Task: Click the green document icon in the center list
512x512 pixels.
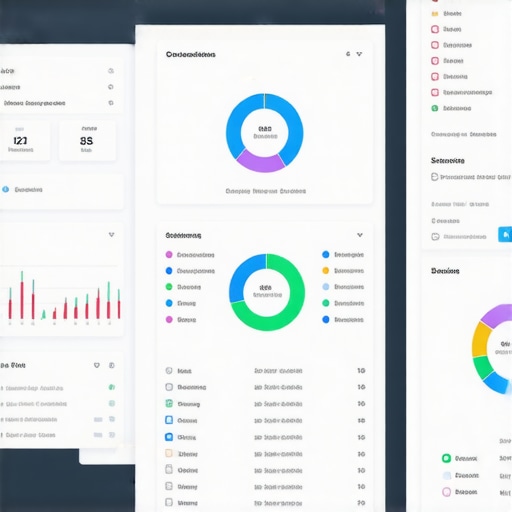Action: [x=169, y=404]
